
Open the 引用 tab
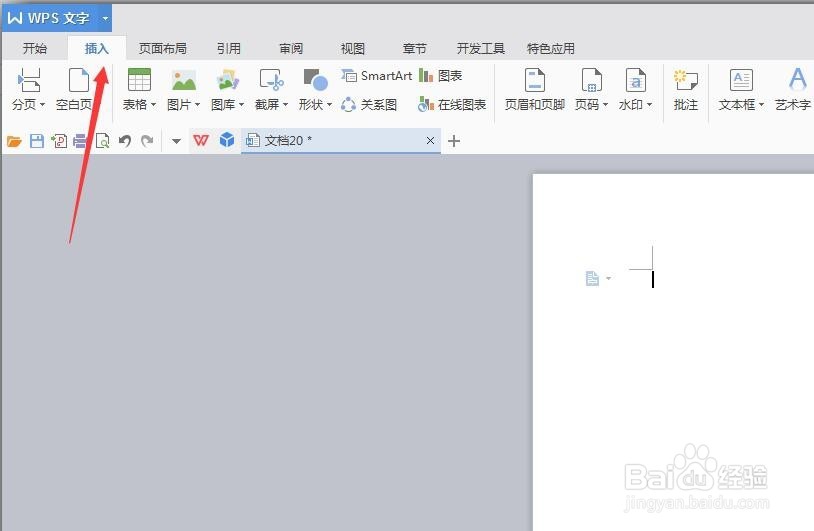click(228, 49)
